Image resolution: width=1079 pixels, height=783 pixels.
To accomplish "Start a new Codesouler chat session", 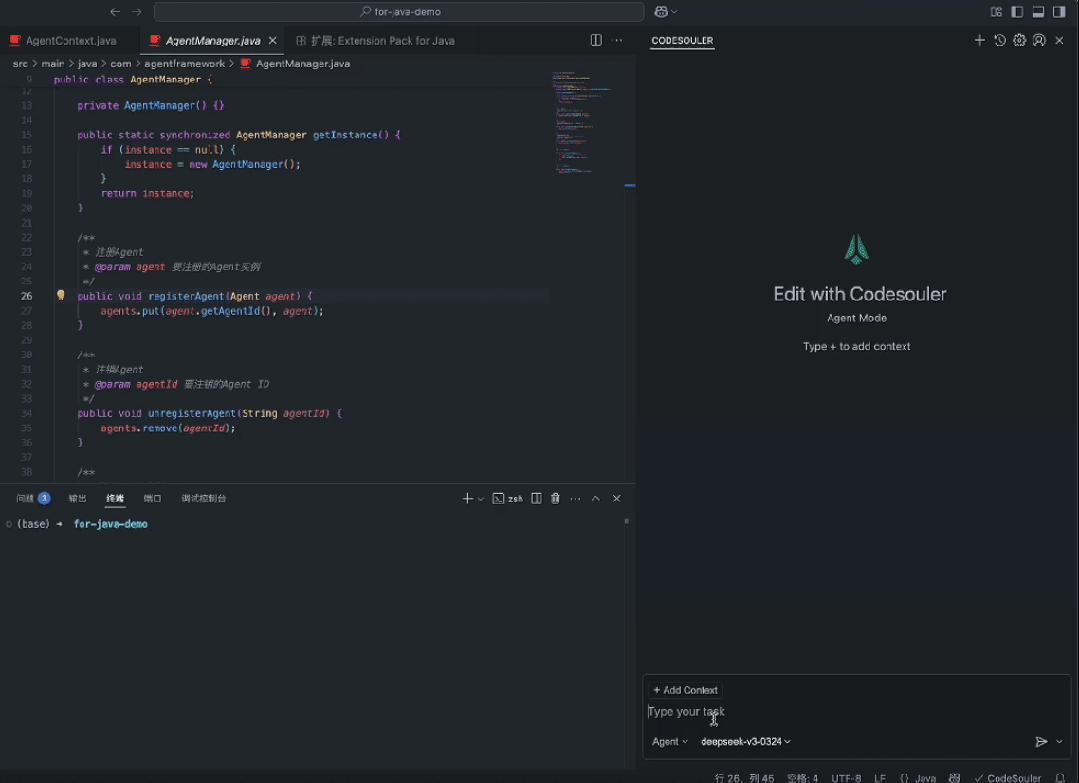I will 979,40.
